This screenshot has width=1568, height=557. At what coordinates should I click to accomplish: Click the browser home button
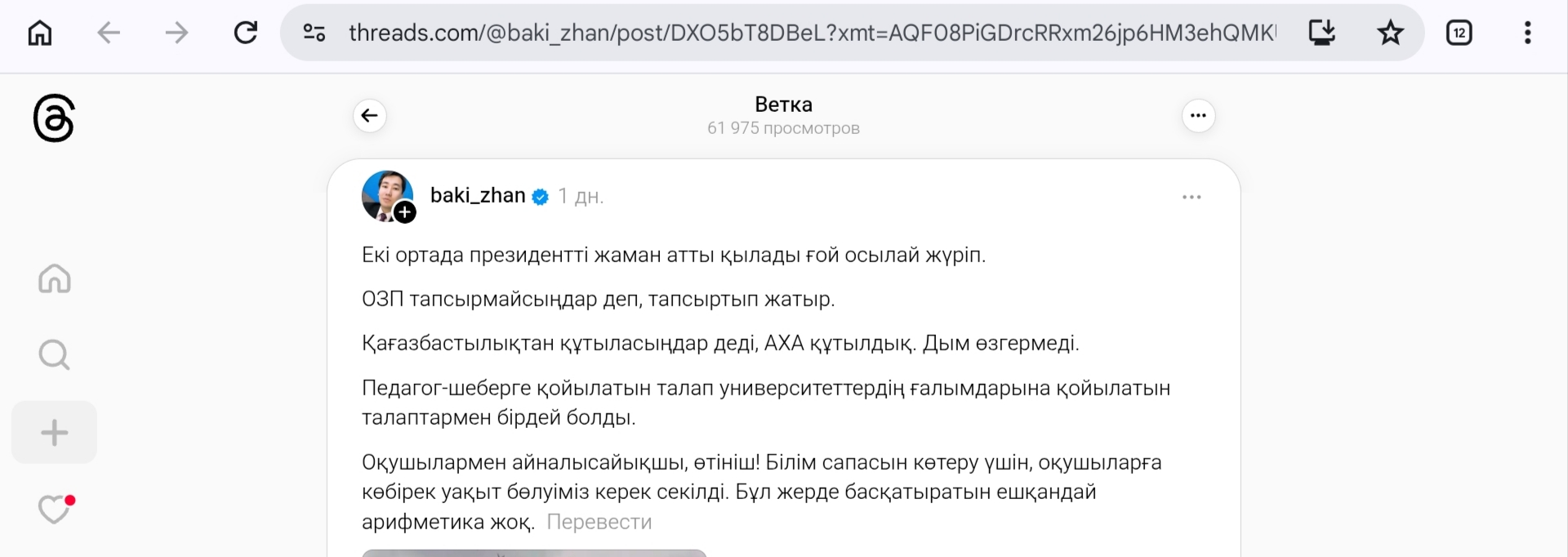point(40,33)
